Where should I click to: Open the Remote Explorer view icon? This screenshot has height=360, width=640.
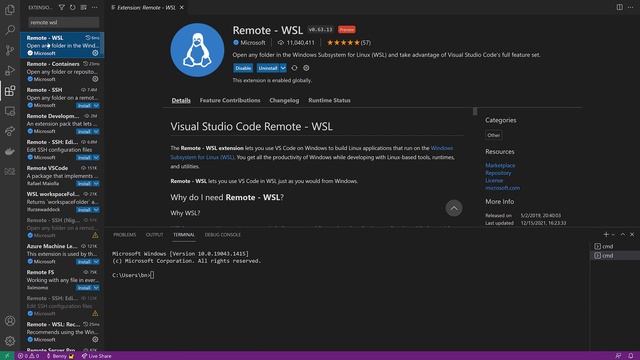[x=10, y=111]
